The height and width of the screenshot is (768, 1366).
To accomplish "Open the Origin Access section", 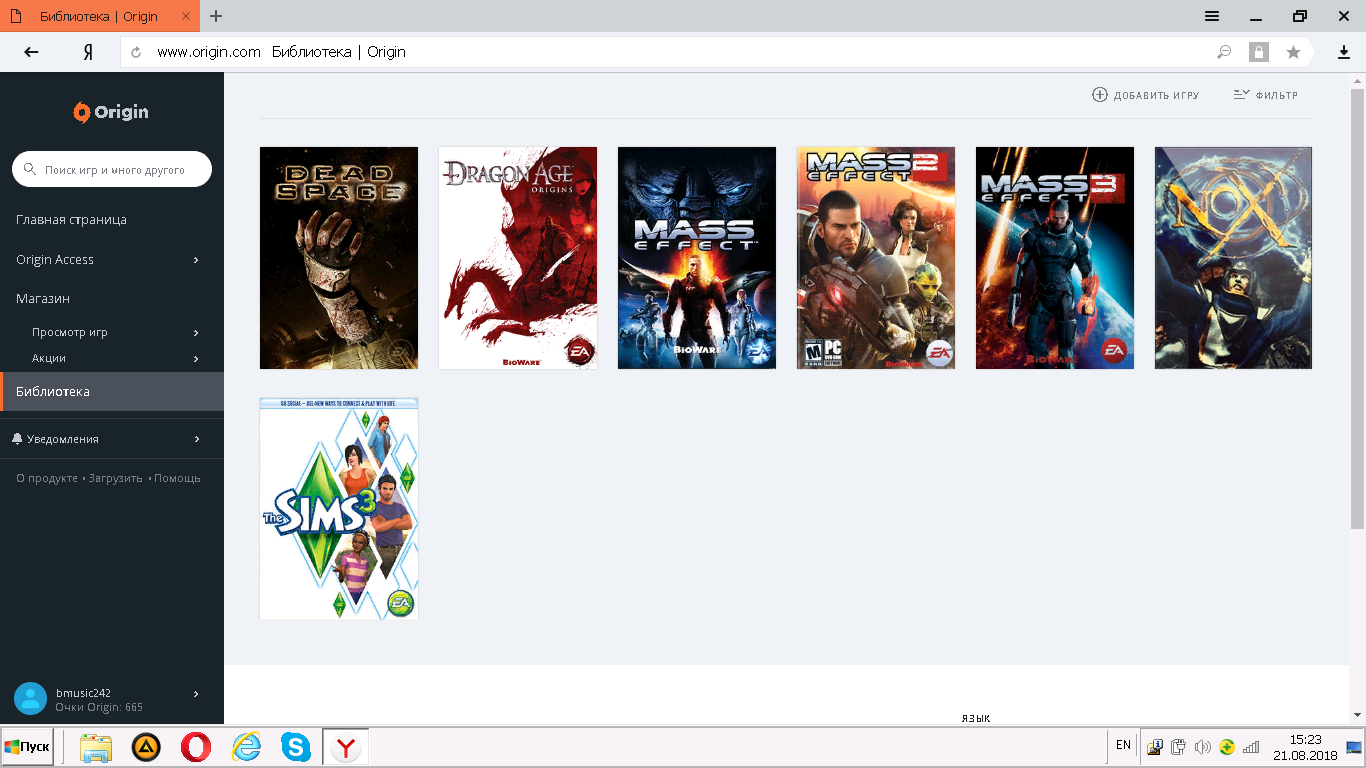I will (55, 260).
